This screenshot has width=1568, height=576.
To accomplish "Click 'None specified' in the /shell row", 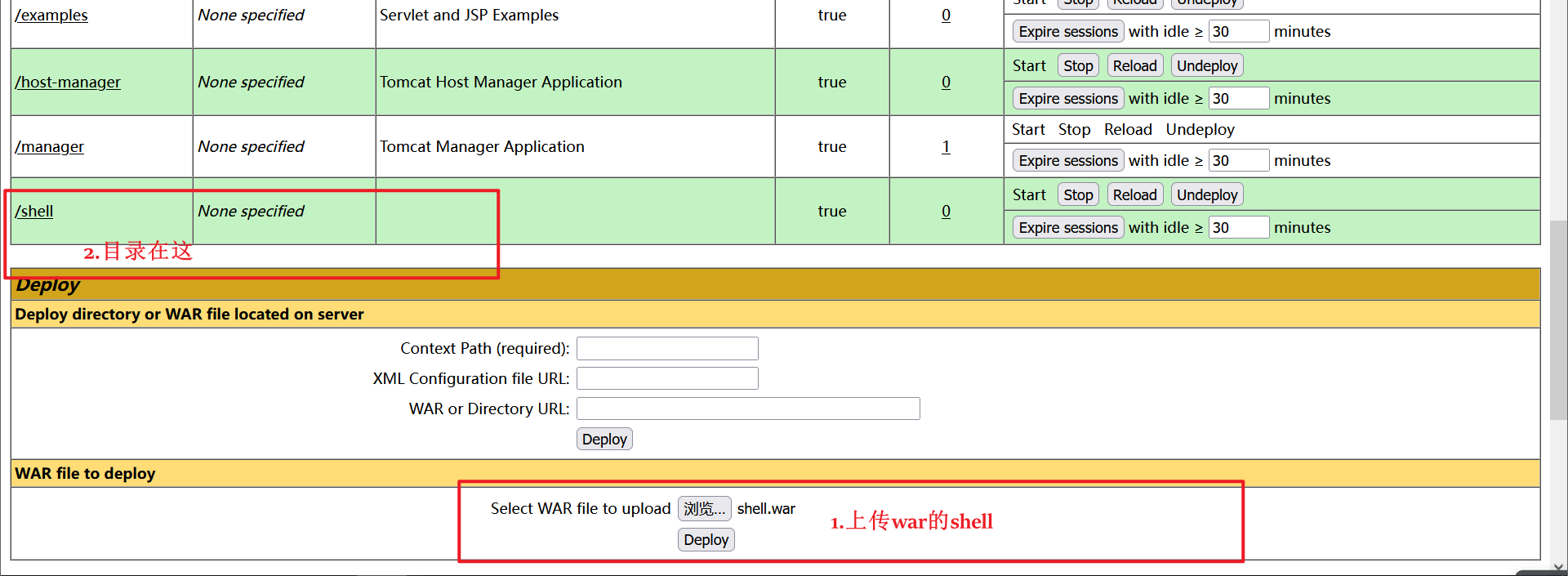I will (251, 212).
